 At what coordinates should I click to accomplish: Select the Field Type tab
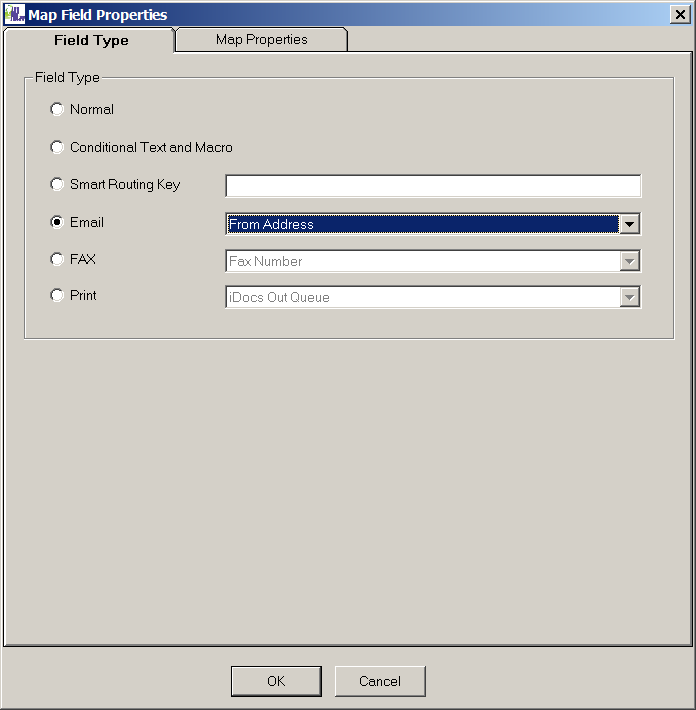coord(91,40)
